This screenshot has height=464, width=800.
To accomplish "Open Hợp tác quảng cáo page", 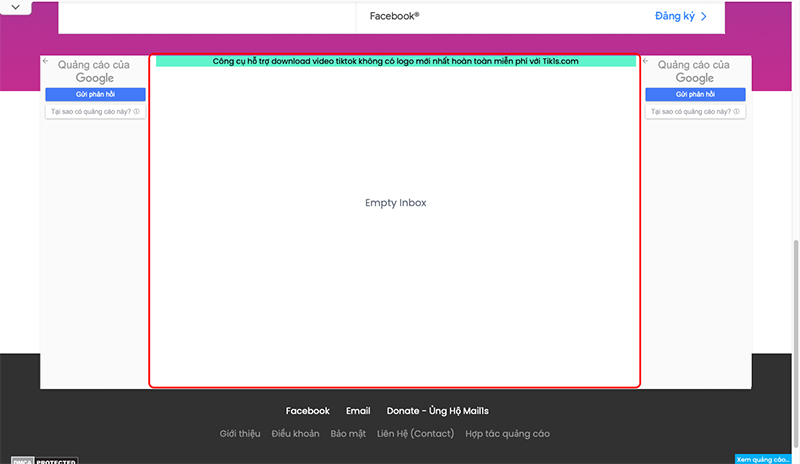I will [508, 433].
